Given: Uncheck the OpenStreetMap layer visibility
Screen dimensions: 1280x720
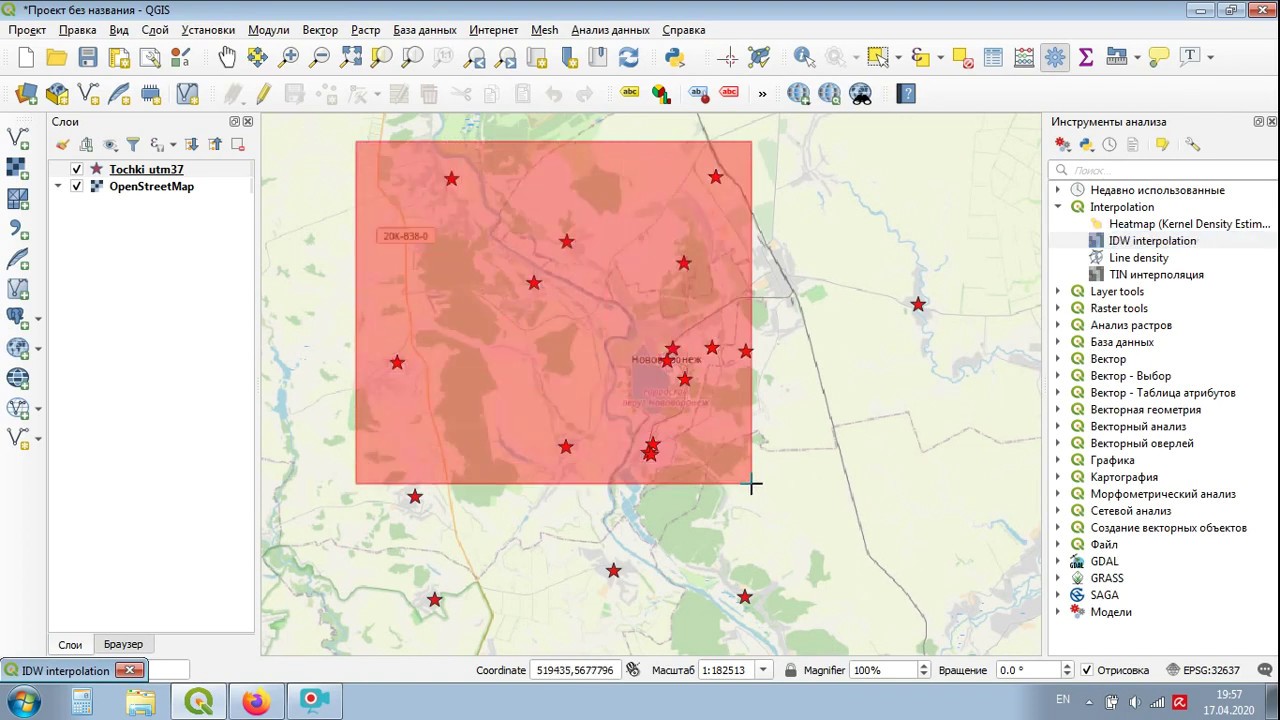Looking at the screenshot, I should (x=77, y=186).
